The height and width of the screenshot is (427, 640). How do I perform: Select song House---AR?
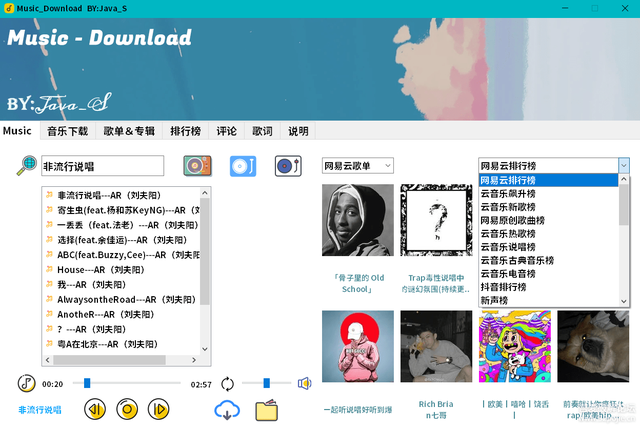[x=122, y=270]
